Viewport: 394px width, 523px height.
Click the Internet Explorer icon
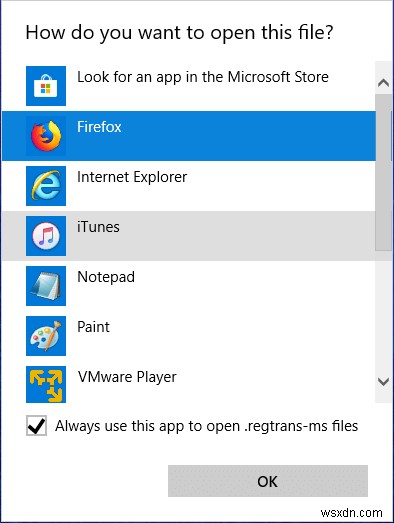[46, 186]
